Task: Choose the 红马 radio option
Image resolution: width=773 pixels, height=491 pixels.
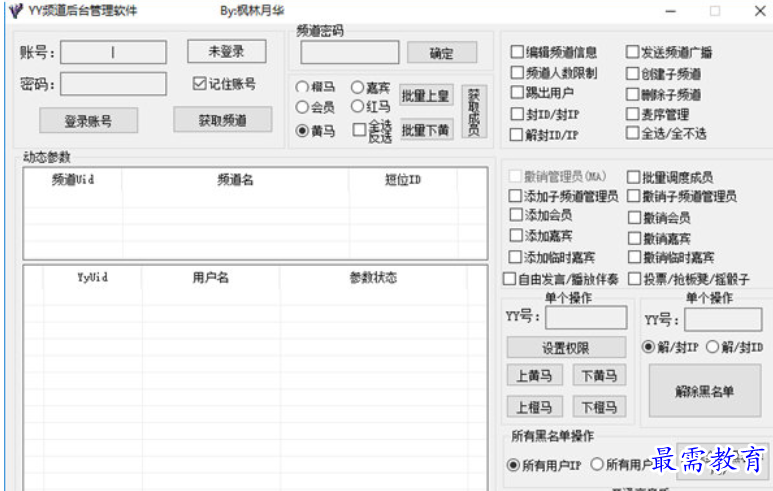Action: point(357,106)
